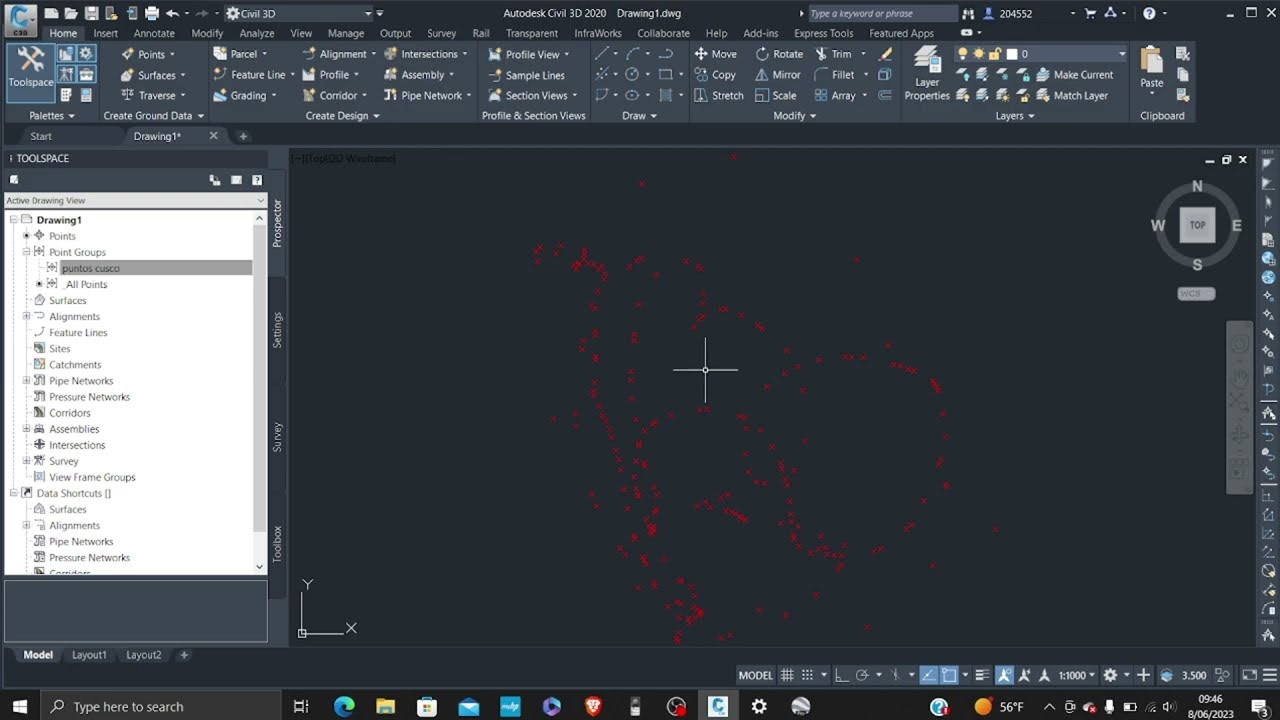Switch to the Survey ribbon tab
1280x720 pixels.
[x=441, y=33]
